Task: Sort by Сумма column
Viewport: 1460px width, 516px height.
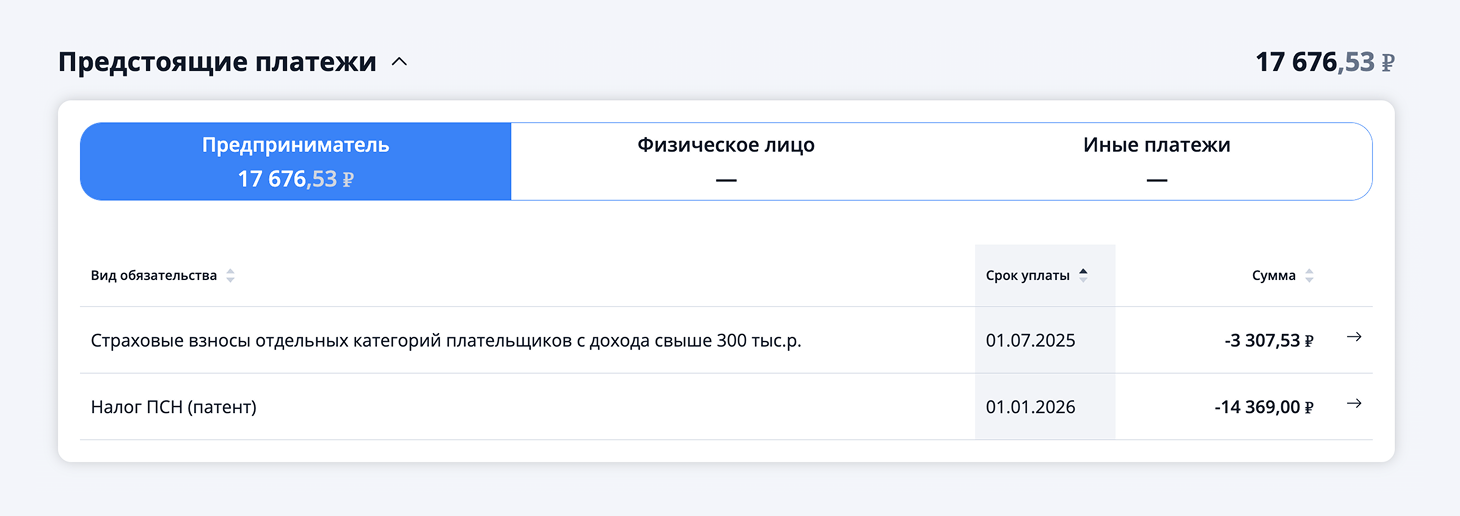Action: click(x=1283, y=276)
